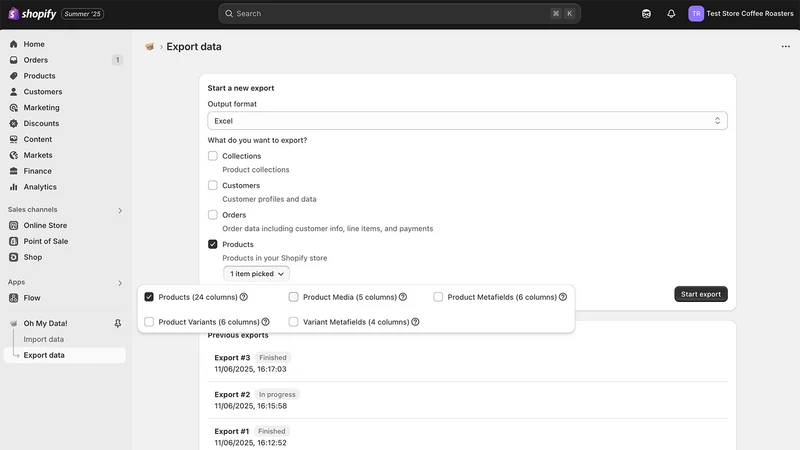
Task: Check Product Media (5 columns)
Action: click(293, 297)
